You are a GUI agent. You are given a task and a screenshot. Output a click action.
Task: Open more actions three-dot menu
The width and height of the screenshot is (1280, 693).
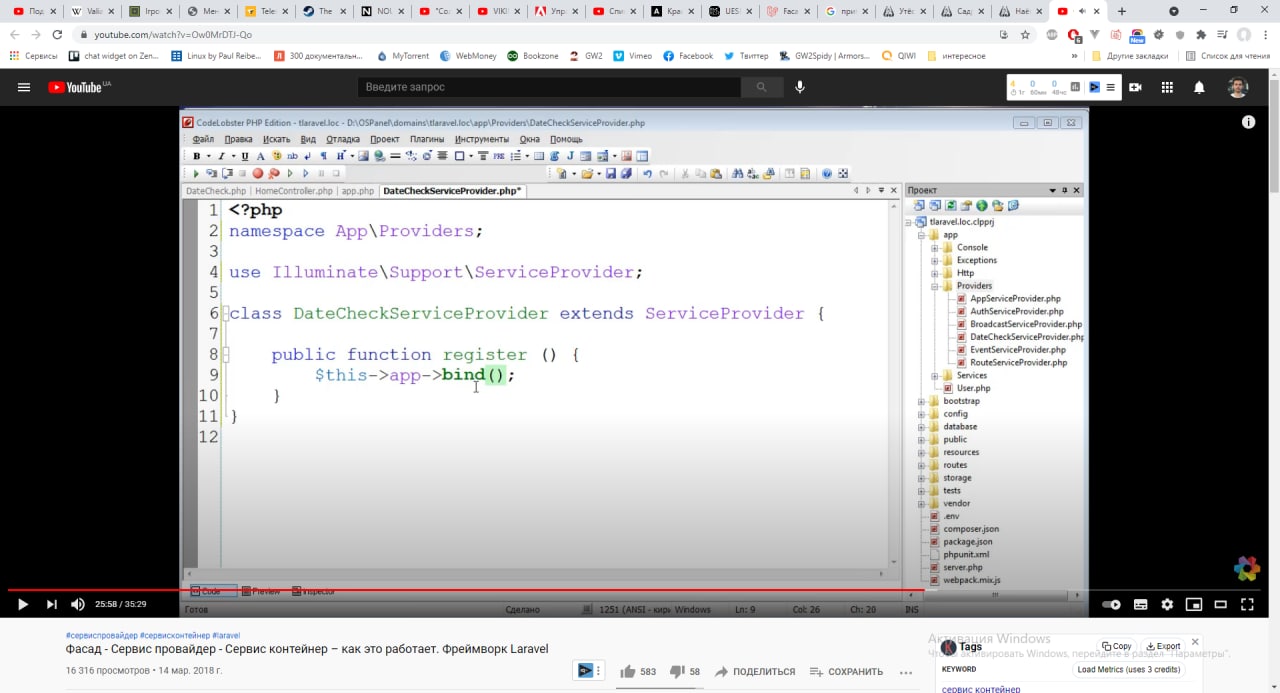point(905,671)
